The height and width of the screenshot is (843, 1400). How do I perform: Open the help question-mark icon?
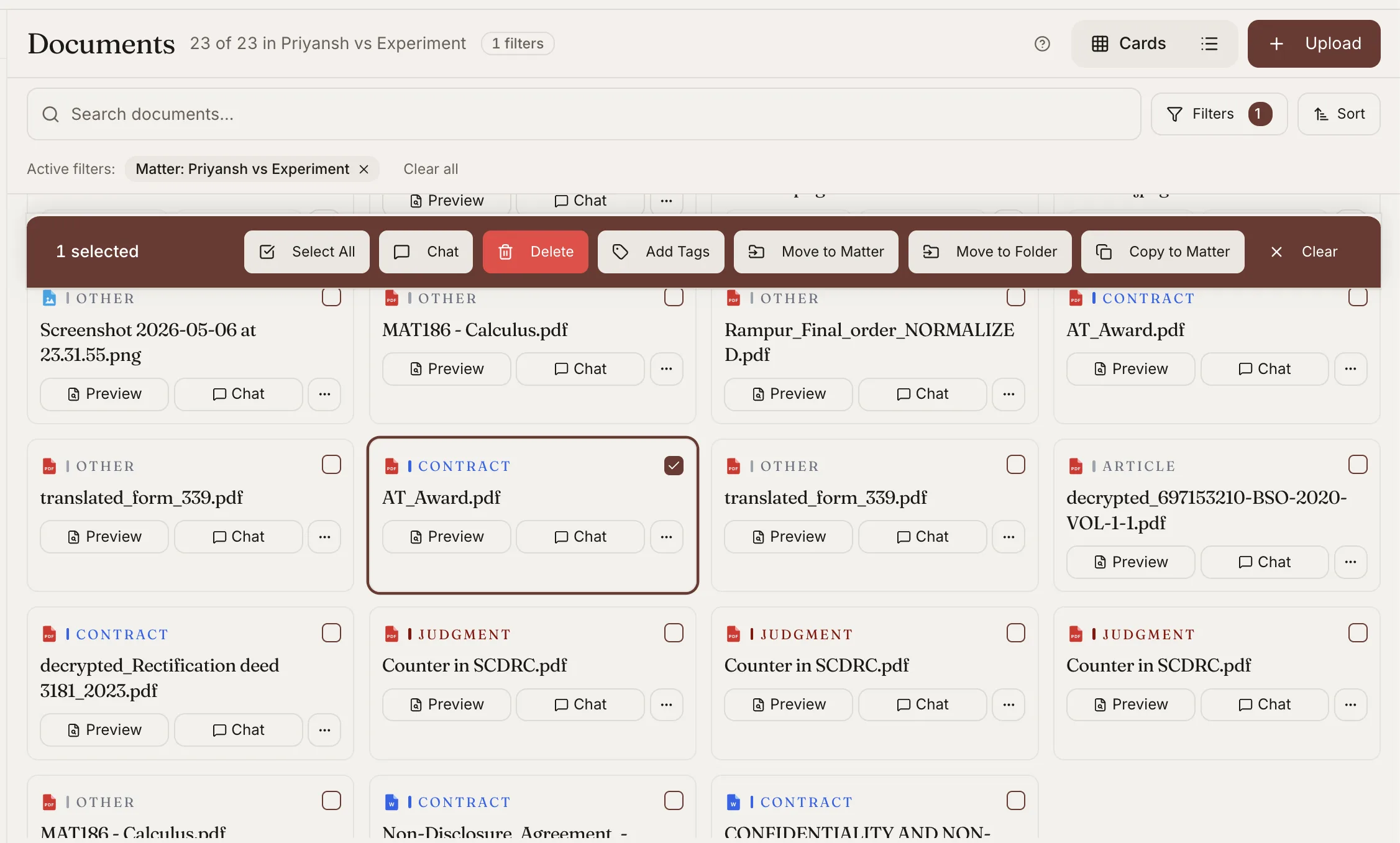pyautogui.click(x=1042, y=43)
